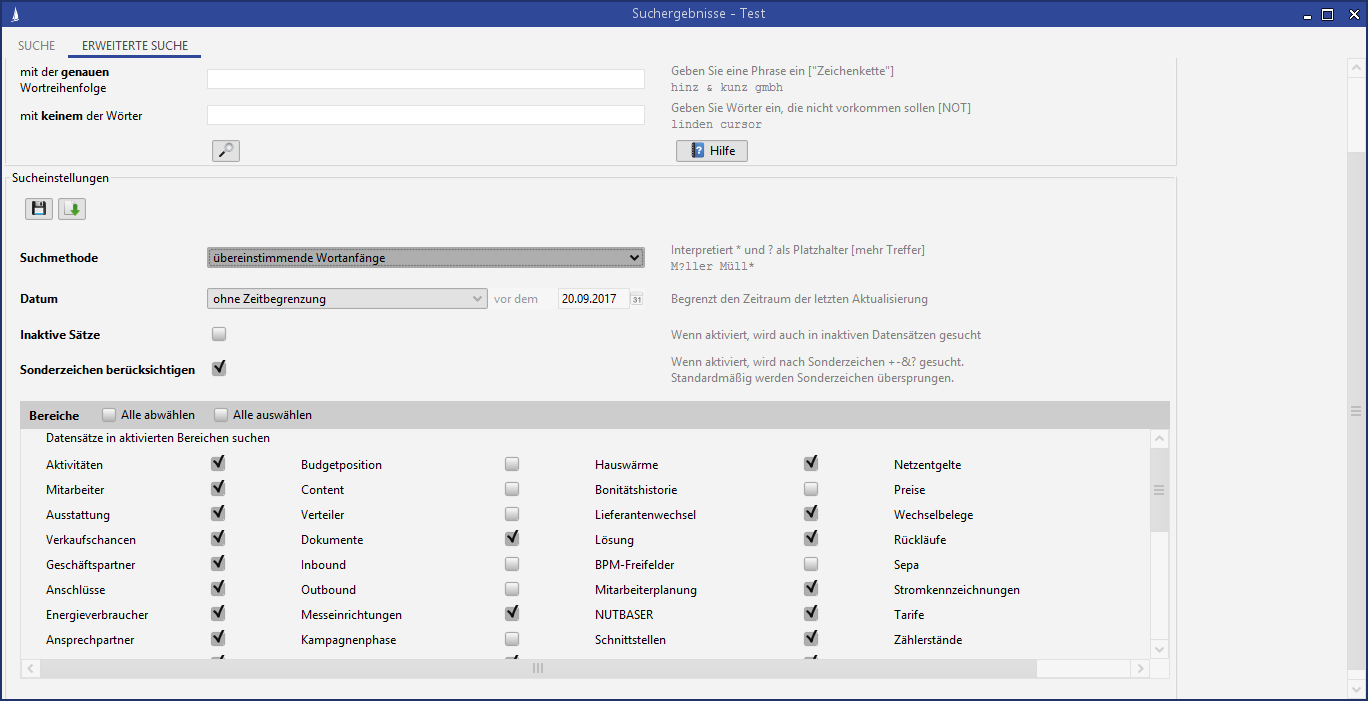Click the Bereiche horizontal scrollbar thumb
This screenshot has width=1368, height=701.
point(537,668)
